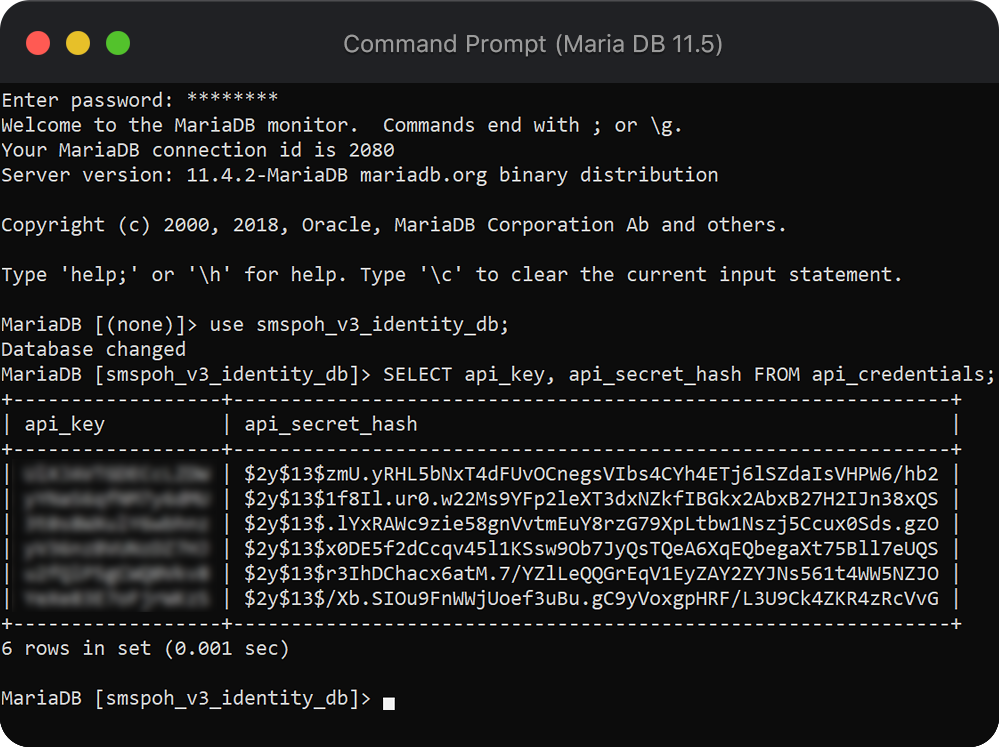This screenshot has width=999, height=747.
Task: Click the hash starting with $2y$13$1f8Il
Action: tap(591, 499)
